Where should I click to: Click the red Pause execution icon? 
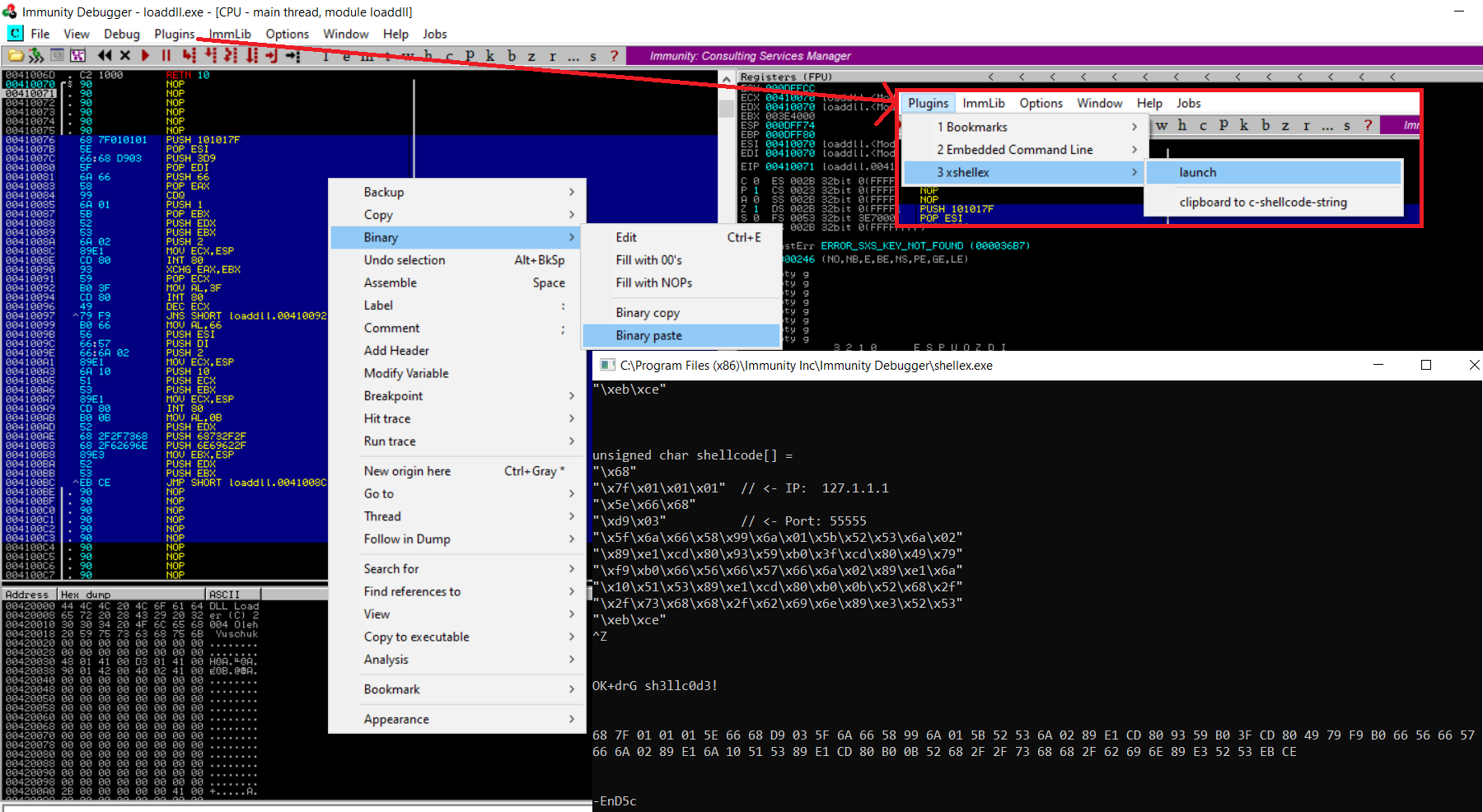coord(166,56)
